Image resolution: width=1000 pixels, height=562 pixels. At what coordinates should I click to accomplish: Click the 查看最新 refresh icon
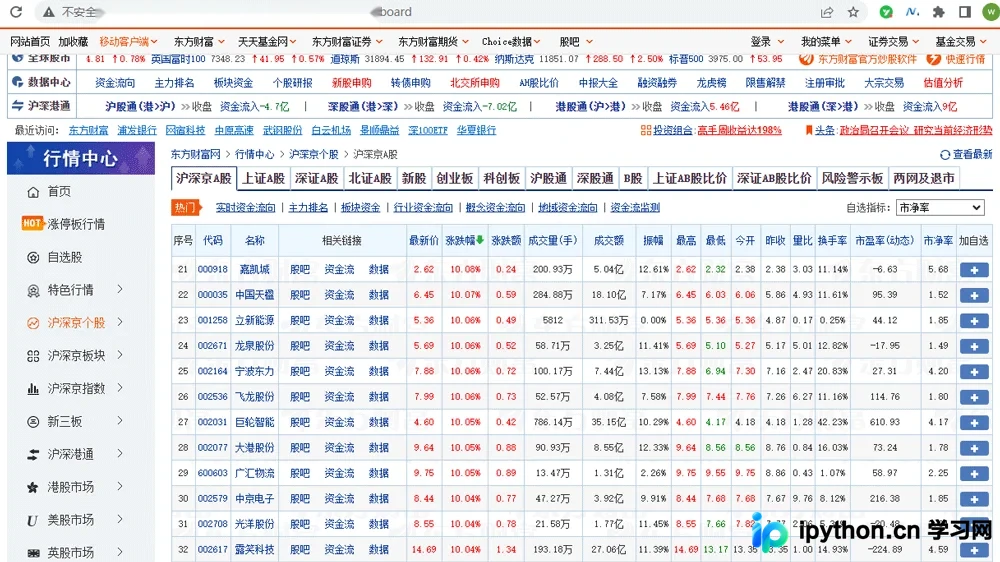point(945,154)
